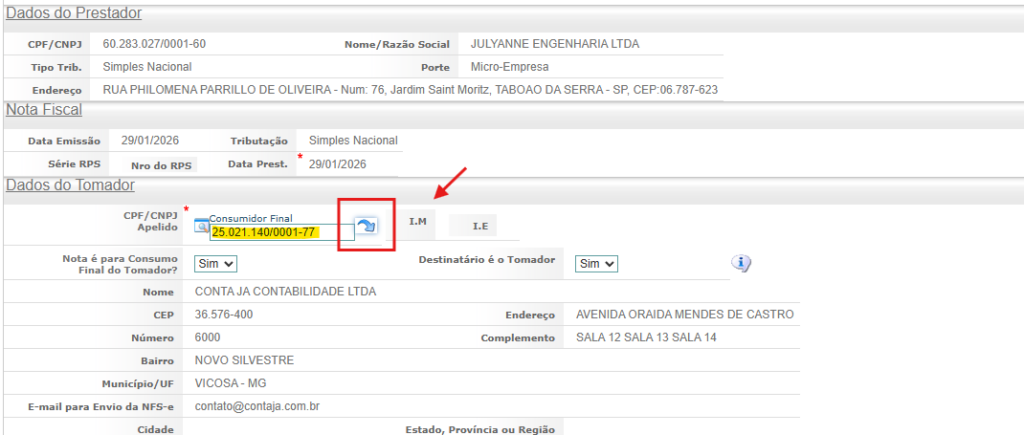Click the 'Dados do Prestador' section heading
Image resolution: width=1024 pixels, height=435 pixels.
74,13
